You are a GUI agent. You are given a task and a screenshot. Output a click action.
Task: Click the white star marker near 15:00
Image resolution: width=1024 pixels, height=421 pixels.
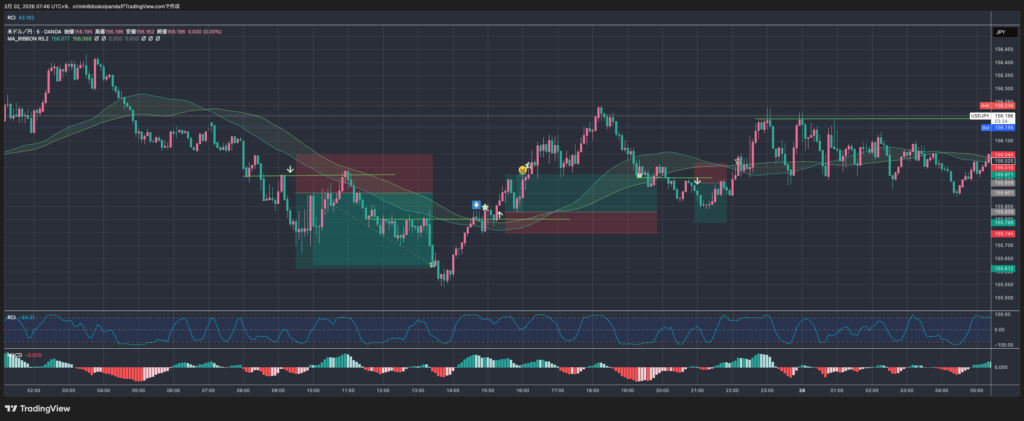pyautogui.click(x=486, y=207)
